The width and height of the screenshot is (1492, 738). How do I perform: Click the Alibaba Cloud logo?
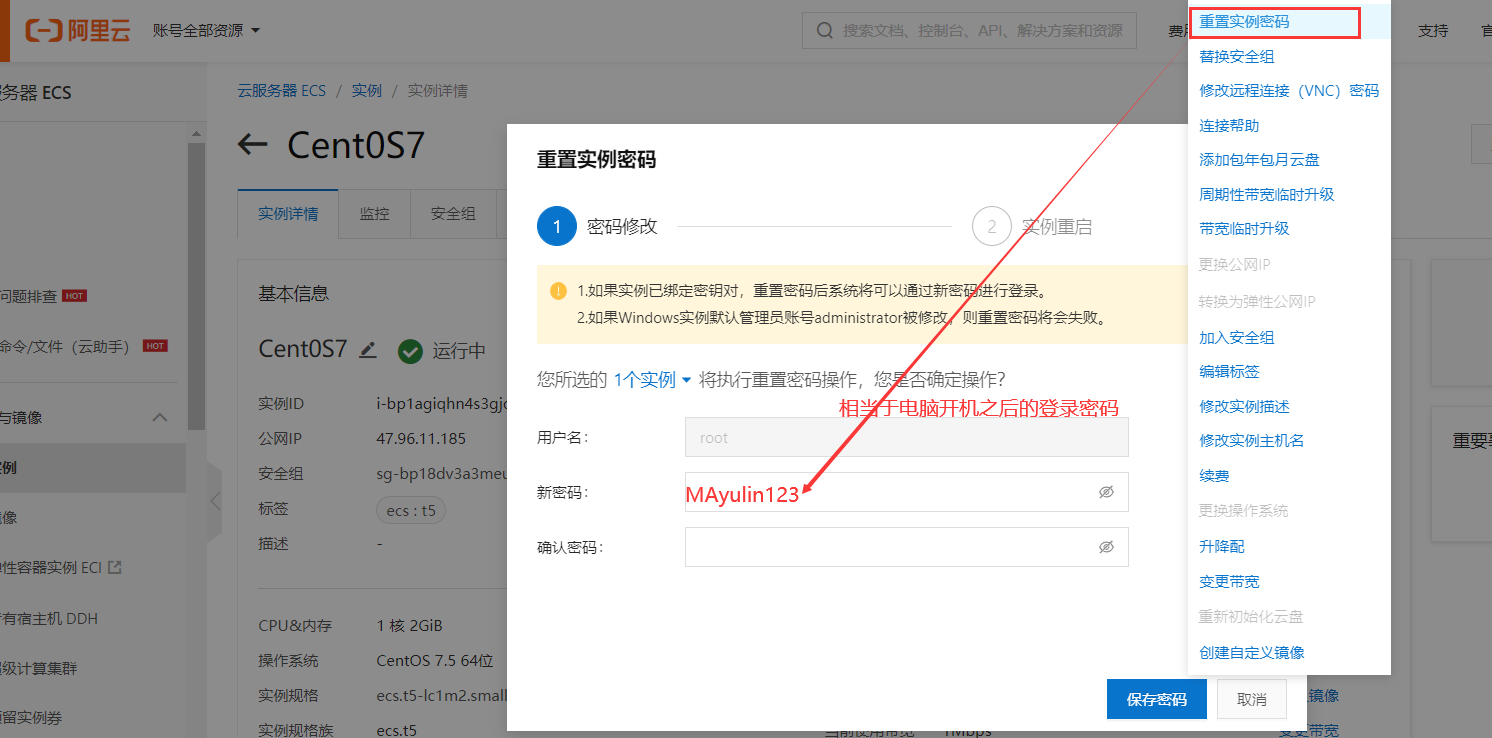coord(78,30)
